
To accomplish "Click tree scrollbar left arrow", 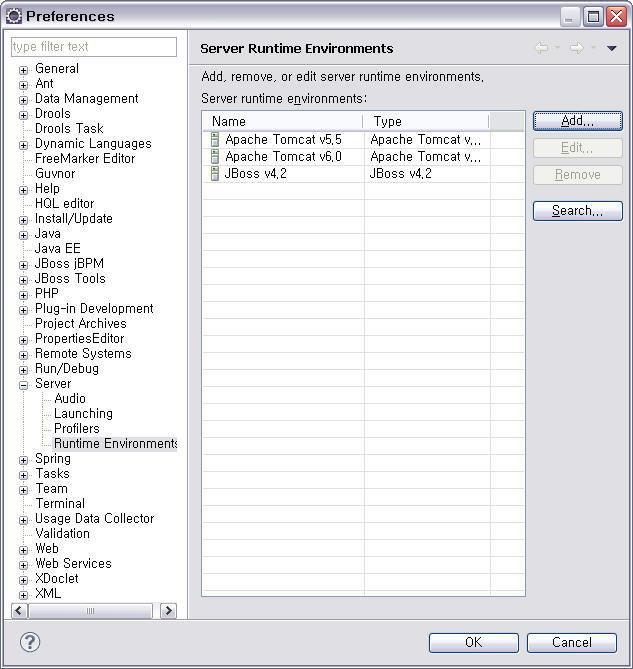I will (x=19, y=611).
